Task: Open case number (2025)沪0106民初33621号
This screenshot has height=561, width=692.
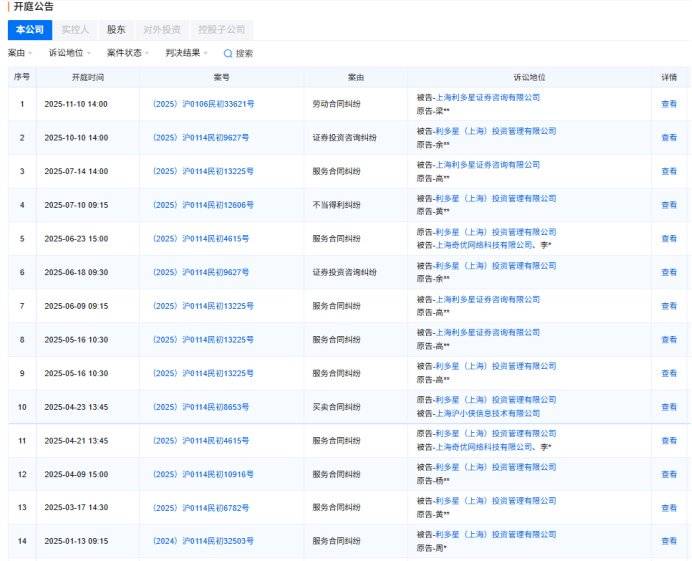Action: click(x=202, y=104)
